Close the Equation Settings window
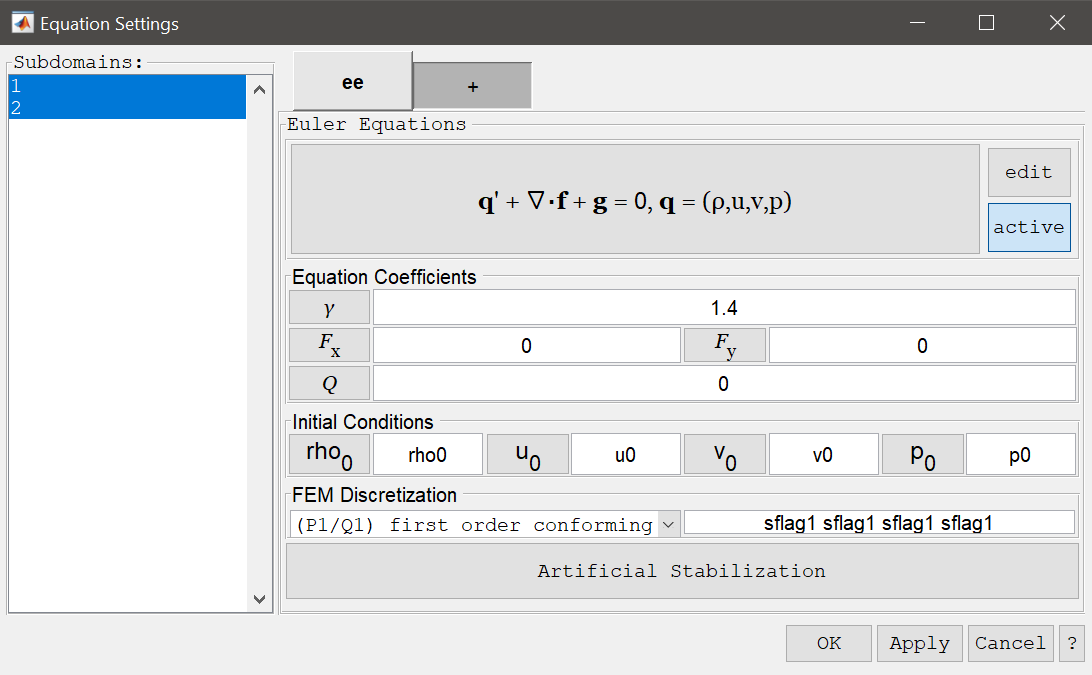Image resolution: width=1092 pixels, height=675 pixels. [1057, 23]
